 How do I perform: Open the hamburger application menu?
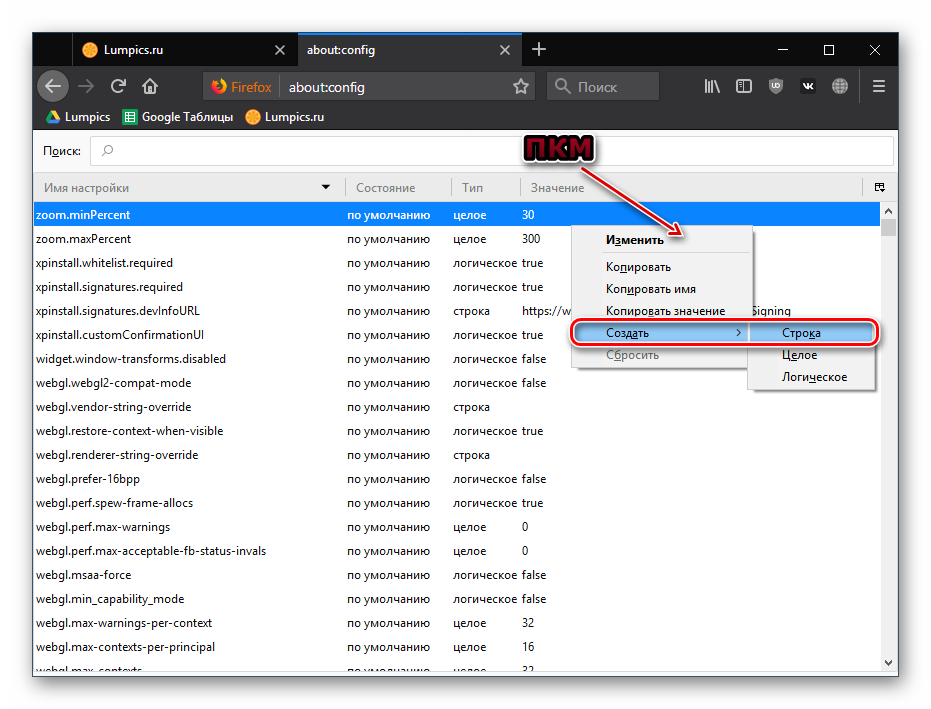coord(879,86)
